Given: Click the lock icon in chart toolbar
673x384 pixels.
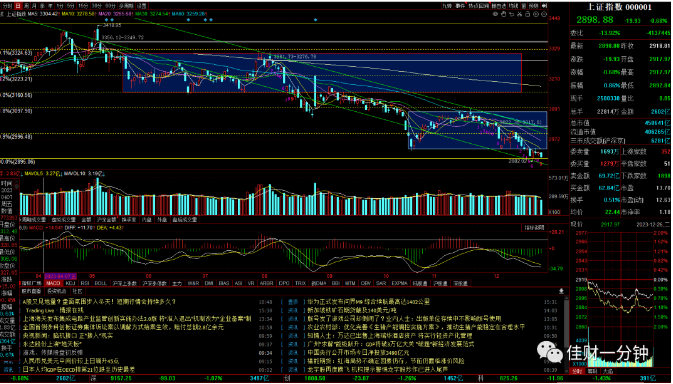Looking at the screenshot, I should [527, 14].
